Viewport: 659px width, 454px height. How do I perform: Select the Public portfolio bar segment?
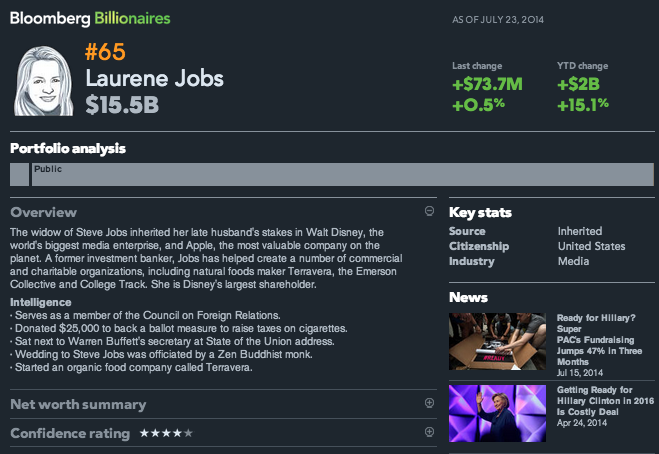(x=343, y=174)
